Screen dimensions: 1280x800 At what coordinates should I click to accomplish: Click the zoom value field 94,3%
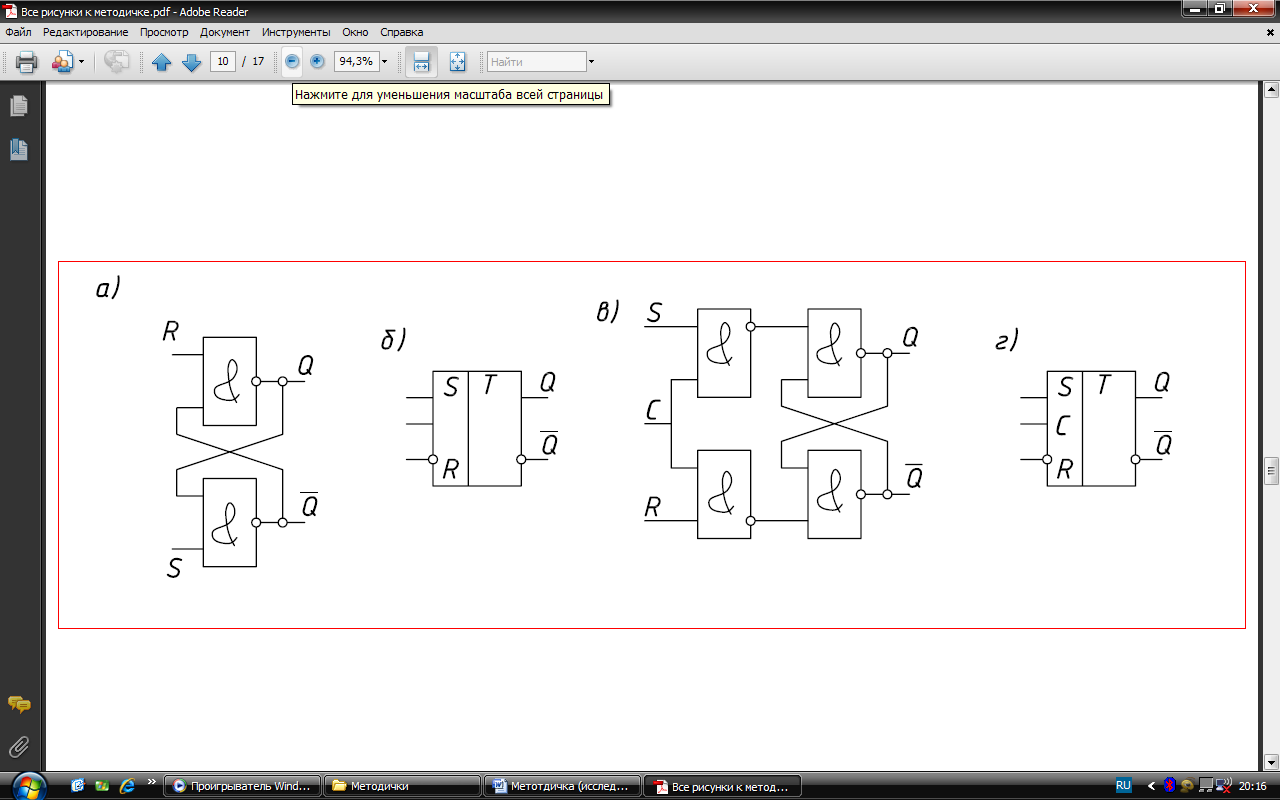(x=355, y=61)
